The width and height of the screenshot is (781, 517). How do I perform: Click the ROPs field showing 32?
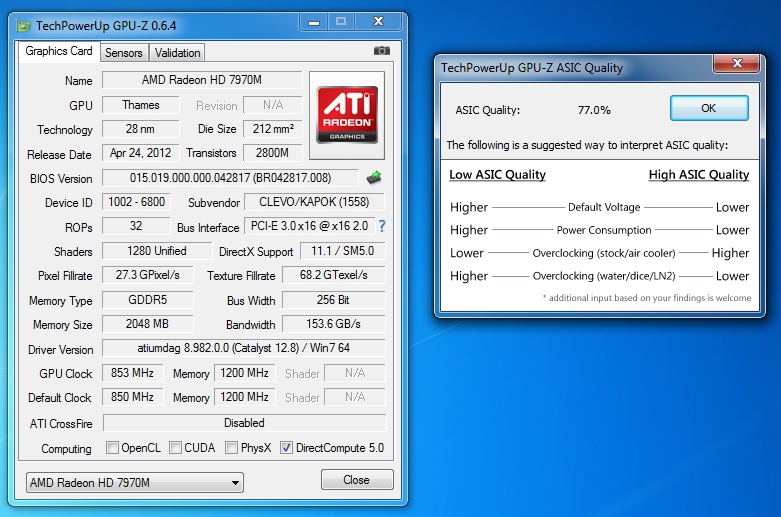coord(136,226)
